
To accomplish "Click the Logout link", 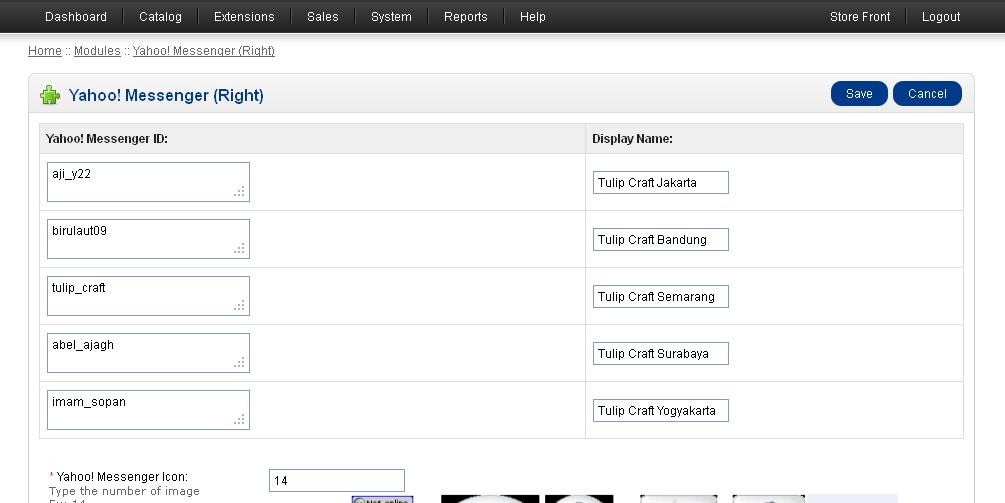I will click(x=941, y=17).
